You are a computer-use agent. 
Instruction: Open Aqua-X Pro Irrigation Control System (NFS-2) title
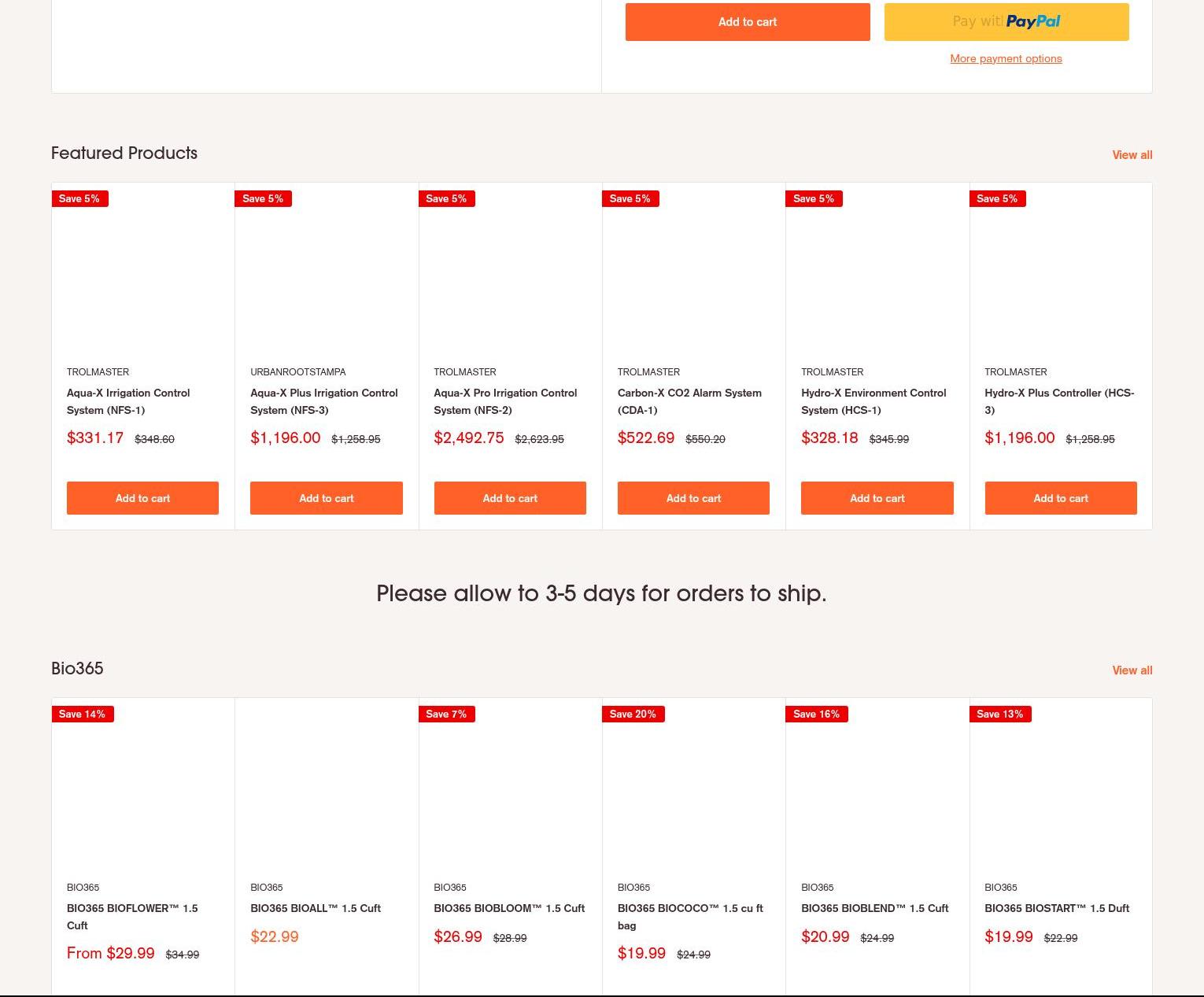click(505, 401)
